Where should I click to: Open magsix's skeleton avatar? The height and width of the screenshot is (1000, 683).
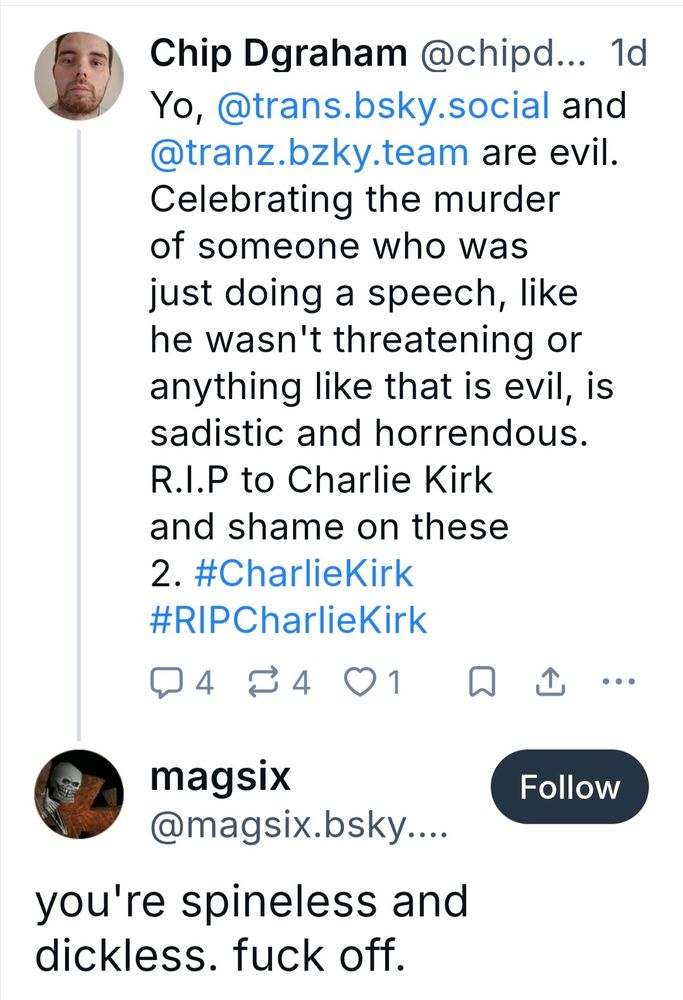click(x=80, y=794)
